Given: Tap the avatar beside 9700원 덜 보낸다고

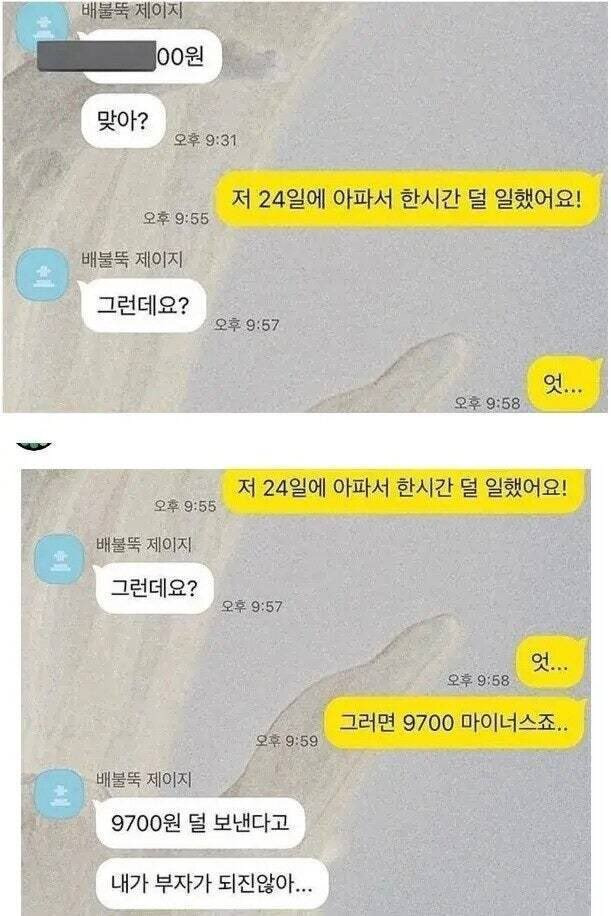Looking at the screenshot, I should [60, 794].
